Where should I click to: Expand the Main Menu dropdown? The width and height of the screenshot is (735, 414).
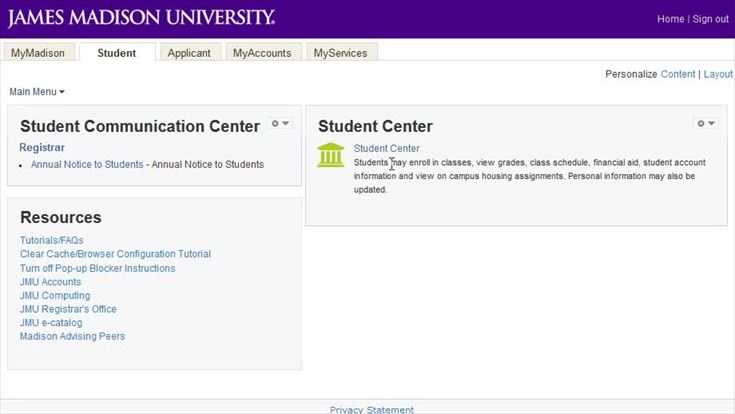click(37, 92)
